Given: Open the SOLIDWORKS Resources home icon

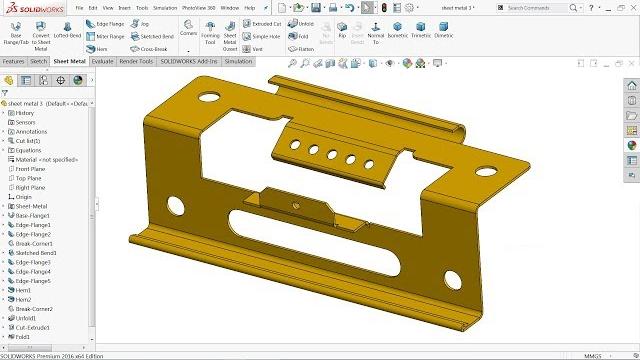Looking at the screenshot, I should click(632, 86).
